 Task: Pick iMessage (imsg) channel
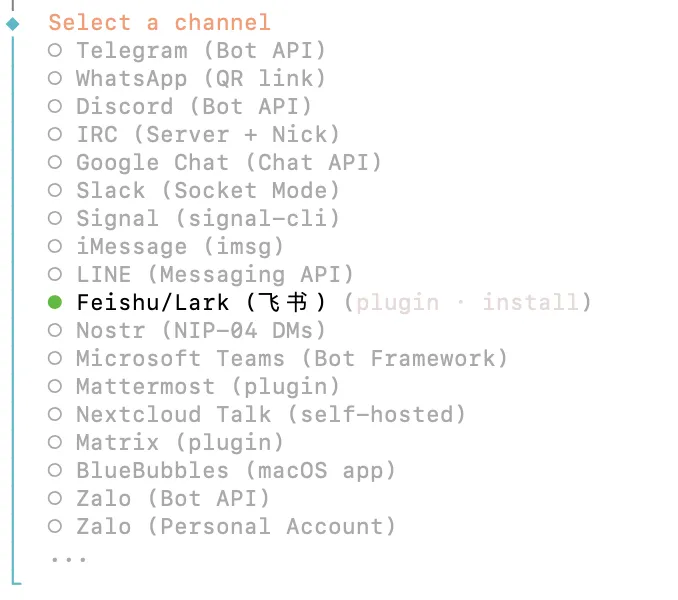[55, 246]
